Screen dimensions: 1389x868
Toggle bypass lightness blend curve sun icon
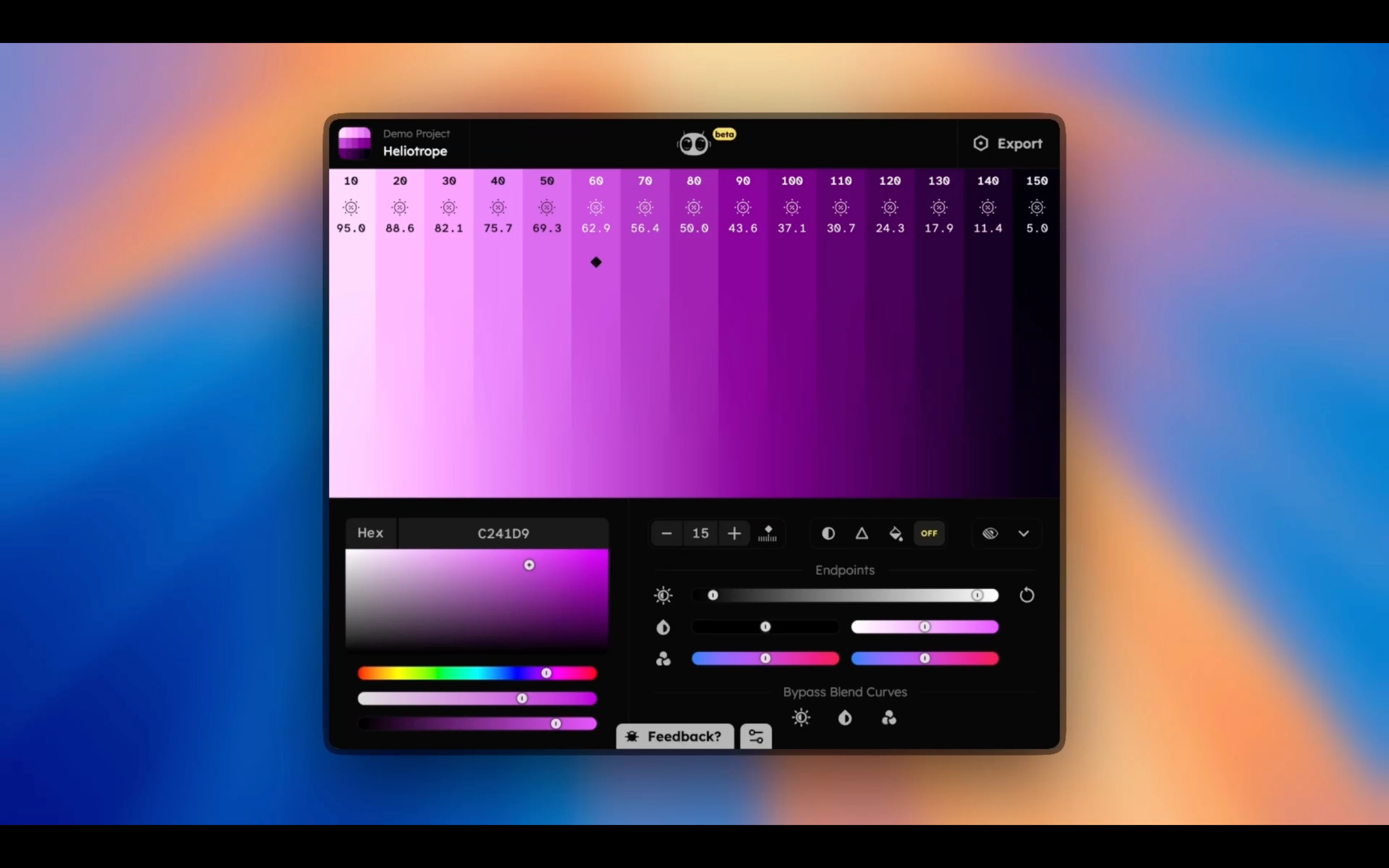[x=801, y=718]
